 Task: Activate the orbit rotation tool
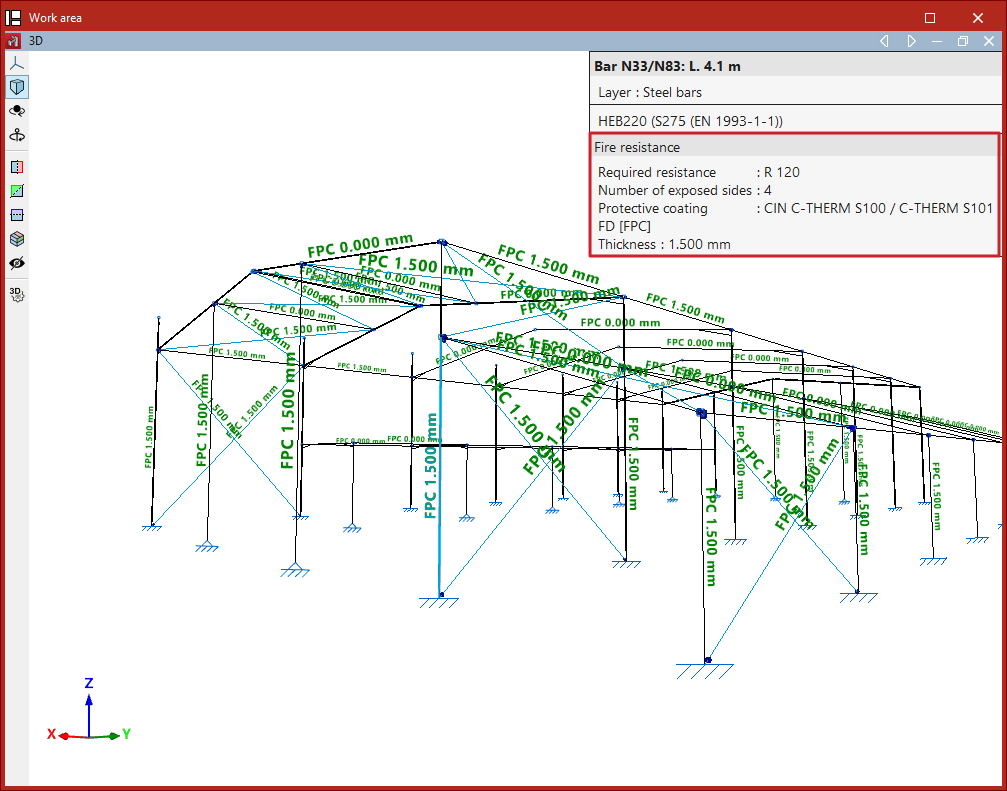point(16,111)
